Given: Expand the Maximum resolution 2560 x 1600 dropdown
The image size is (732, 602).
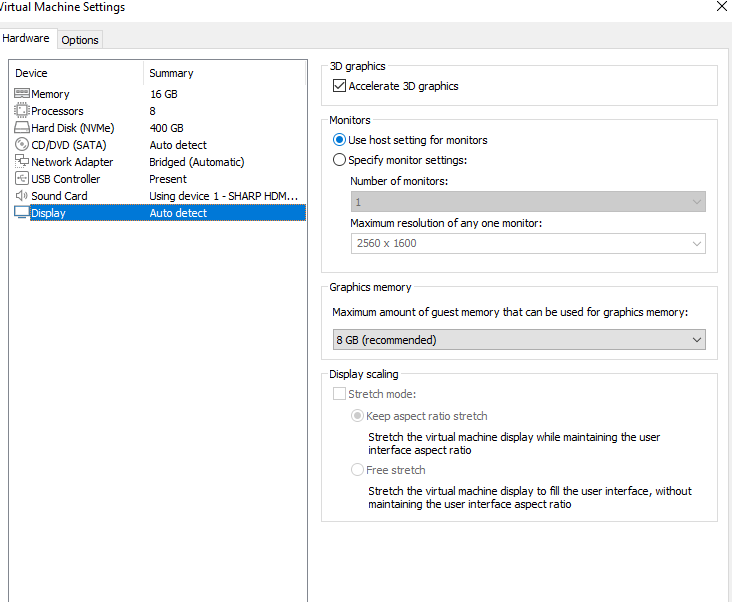Looking at the screenshot, I should click(x=528, y=243).
